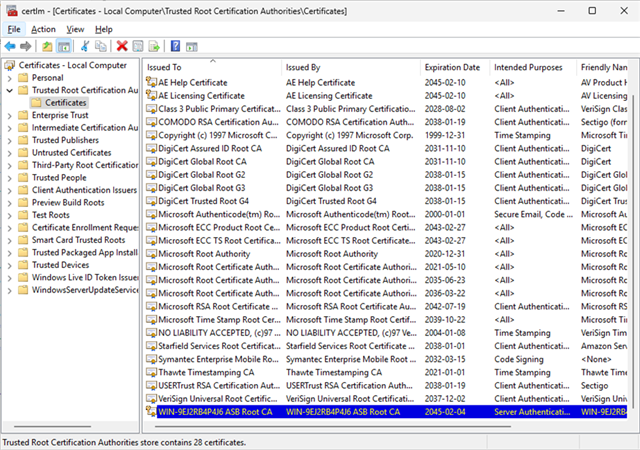Click the Certificates - Local Computer root icon
Viewport: 640px width, 450px height.
tap(10, 65)
